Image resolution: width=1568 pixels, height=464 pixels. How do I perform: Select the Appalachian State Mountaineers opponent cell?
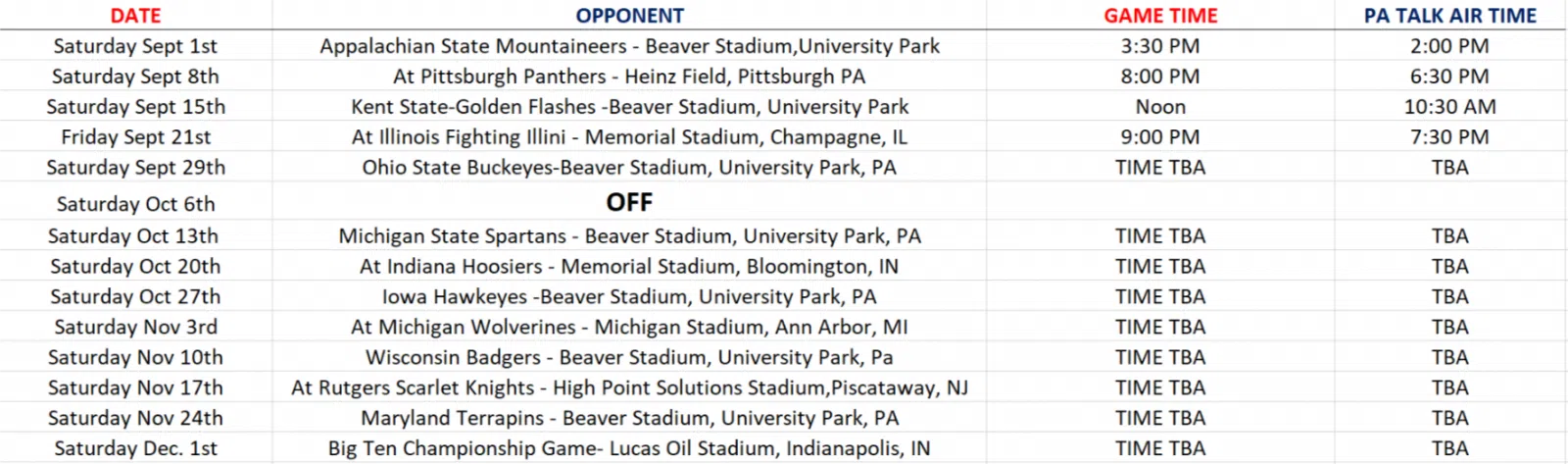pyautogui.click(x=629, y=46)
